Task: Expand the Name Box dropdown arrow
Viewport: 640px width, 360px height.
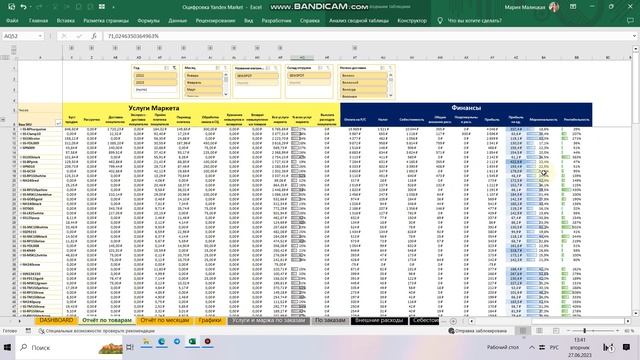Action: [x=40, y=36]
